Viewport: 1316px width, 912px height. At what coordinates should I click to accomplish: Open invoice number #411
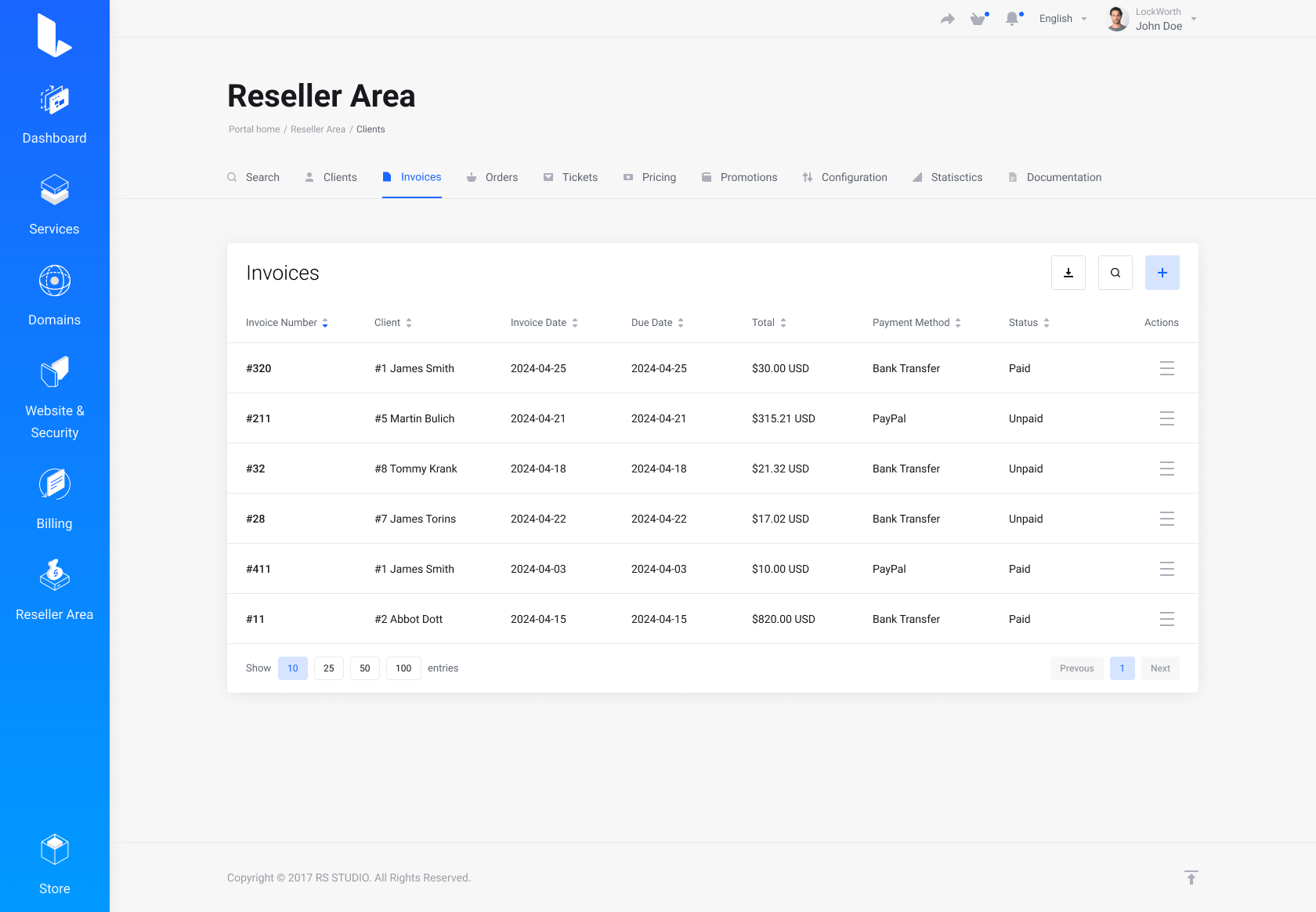pos(258,569)
